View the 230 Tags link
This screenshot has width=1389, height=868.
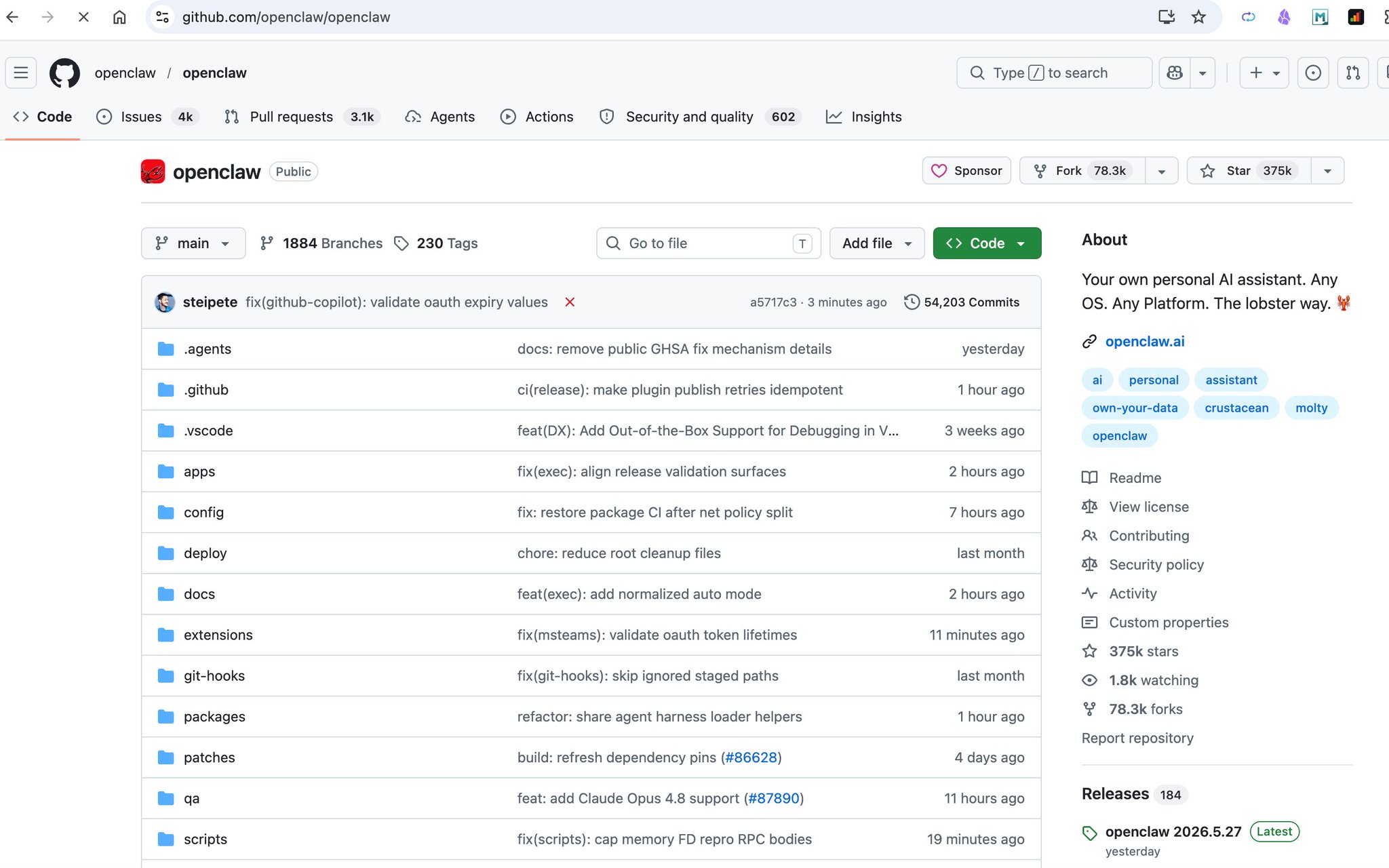pyautogui.click(x=436, y=243)
